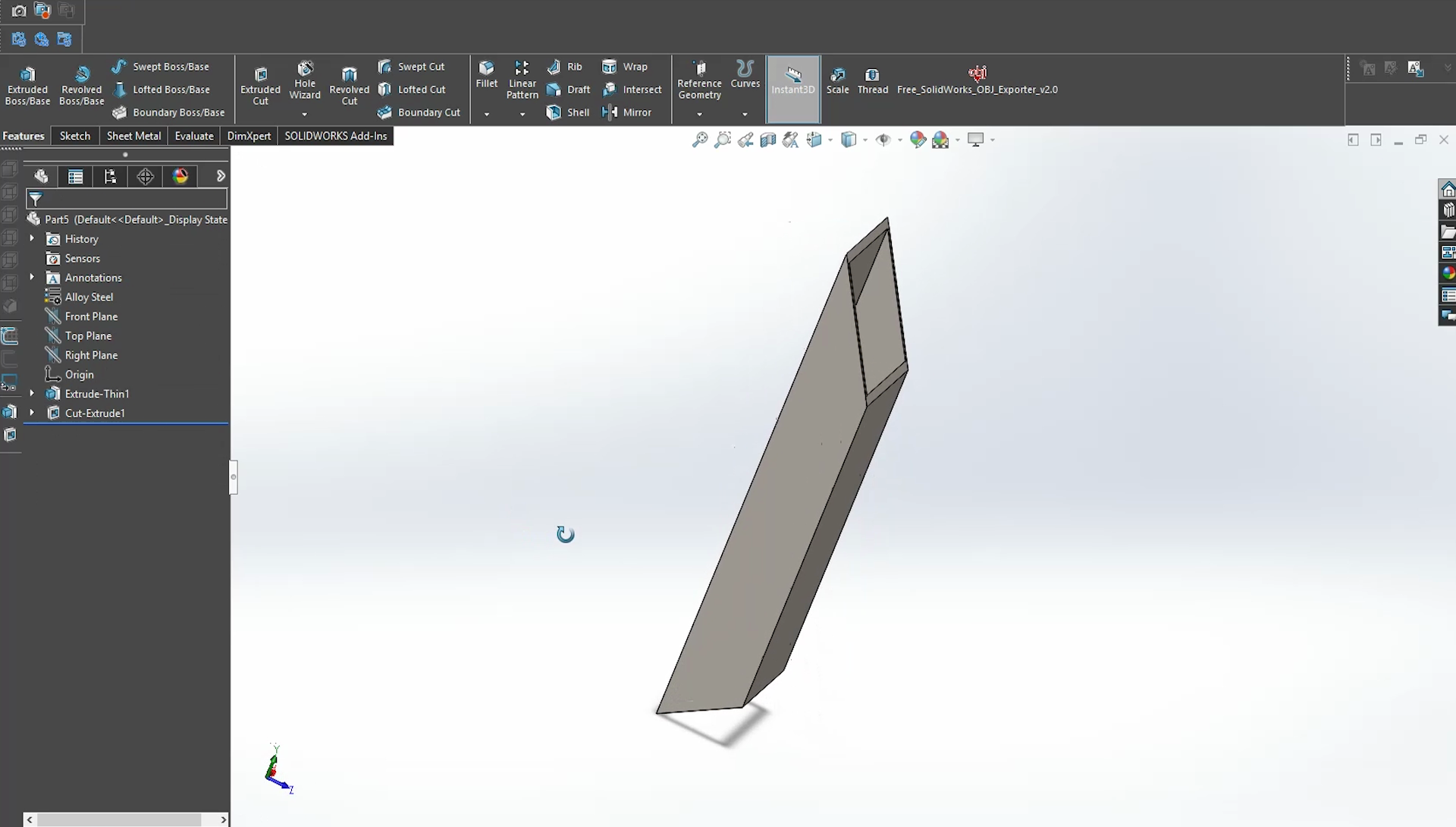Open SOLIDWORKS Resources home icon in task pane
Screen dimensions: 1456x827
[x=1448, y=190]
